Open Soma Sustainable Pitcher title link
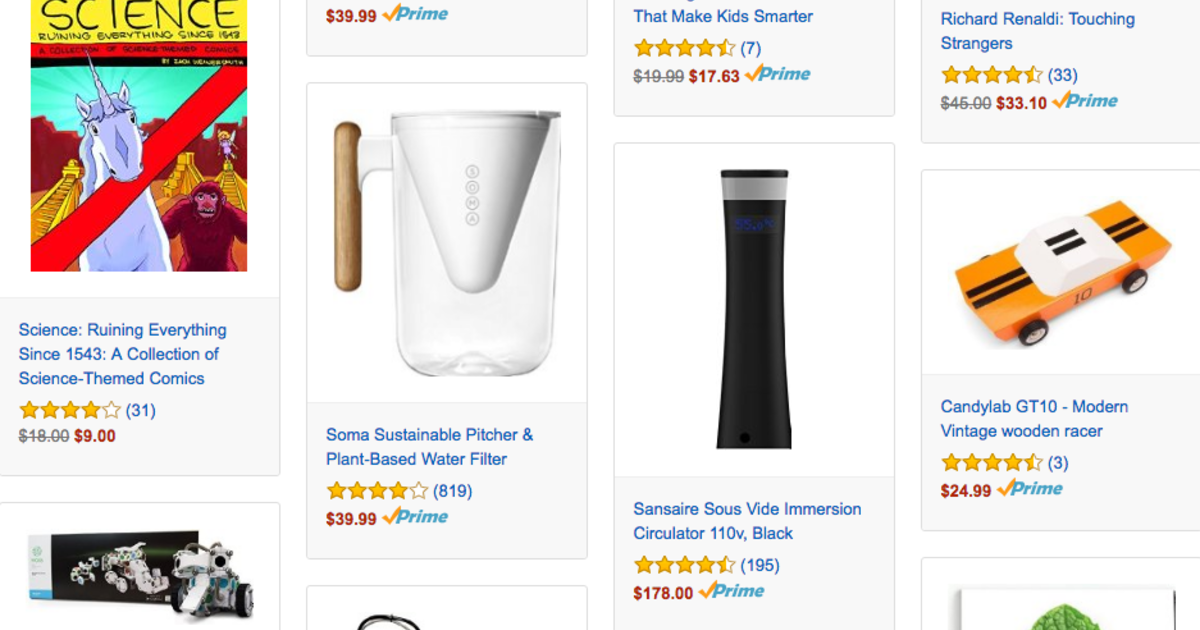The image size is (1200, 630). coord(429,447)
